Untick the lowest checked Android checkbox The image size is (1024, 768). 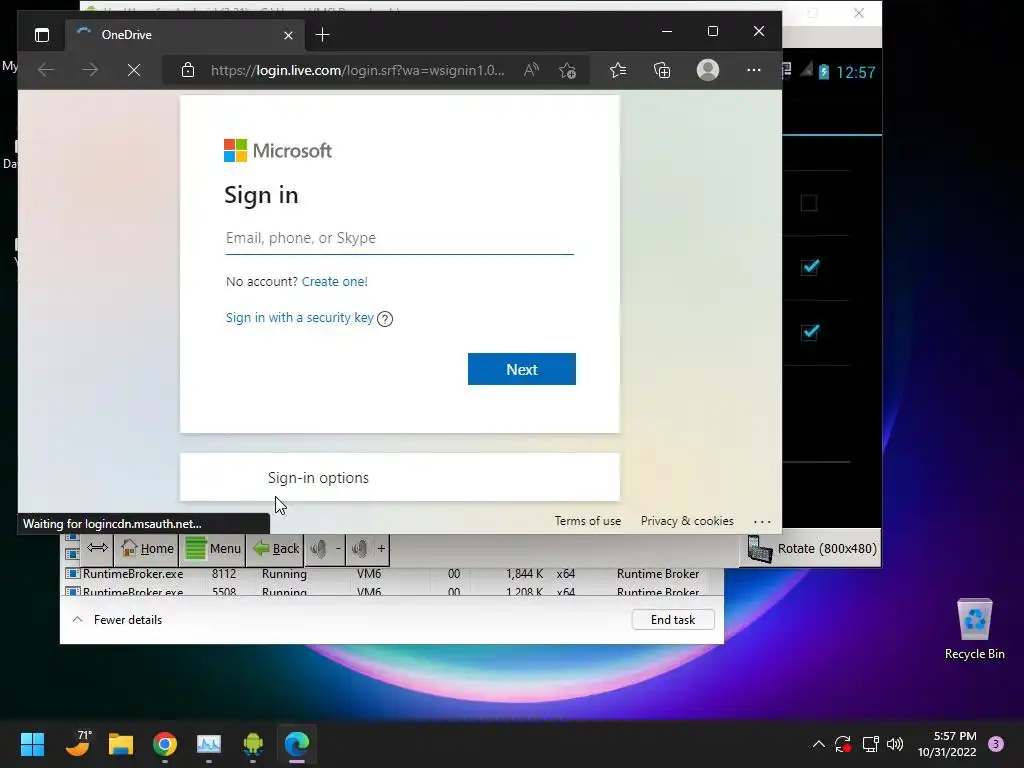pos(810,332)
